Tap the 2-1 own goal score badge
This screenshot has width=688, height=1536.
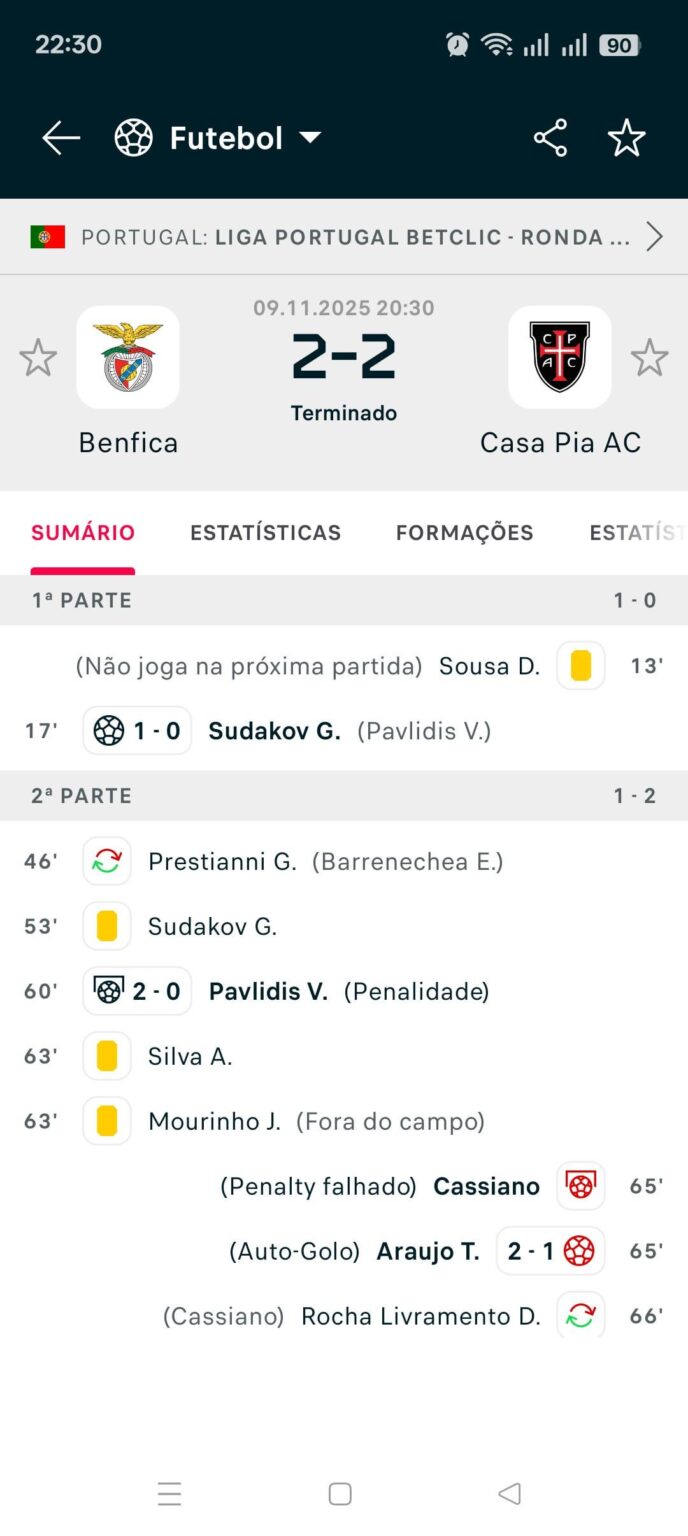point(549,1251)
